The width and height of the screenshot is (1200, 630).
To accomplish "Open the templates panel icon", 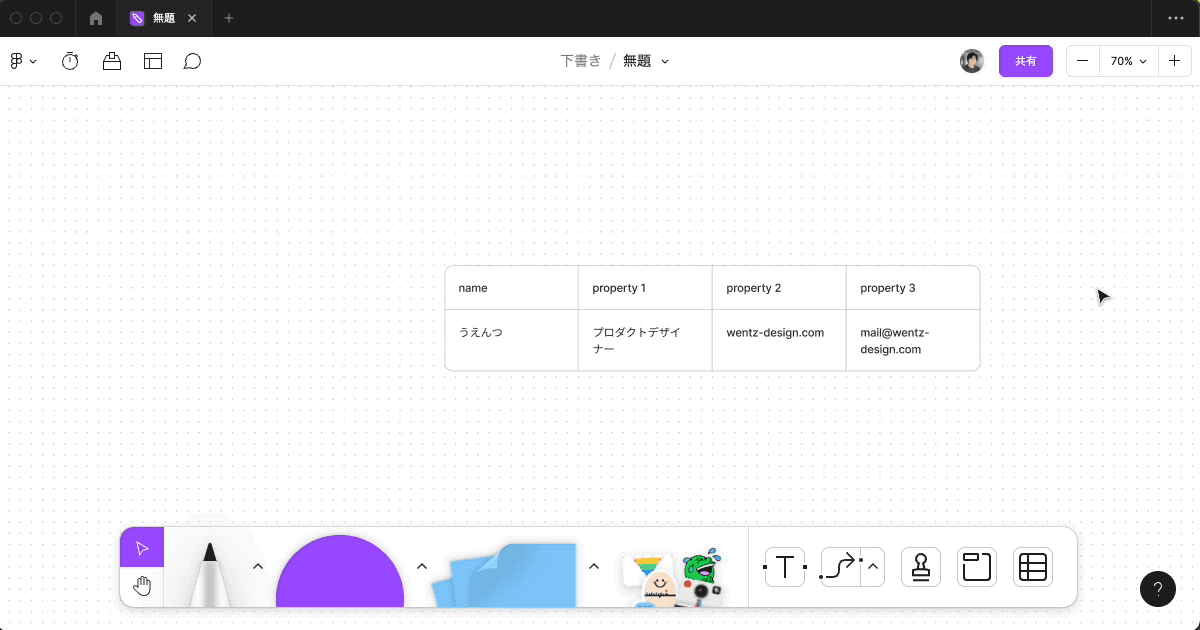I will click(153, 61).
